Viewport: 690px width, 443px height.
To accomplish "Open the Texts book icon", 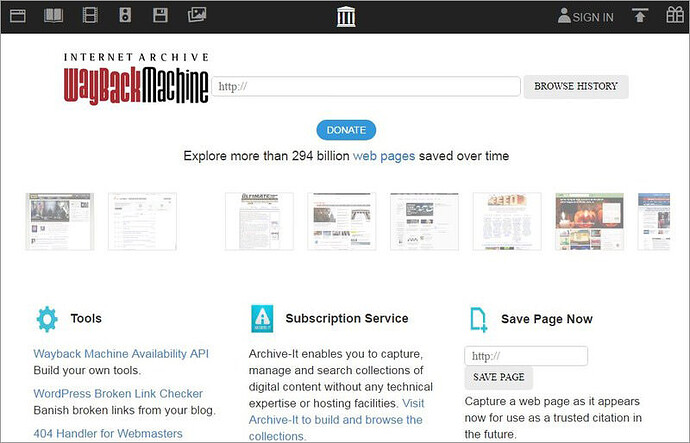I will 53,16.
